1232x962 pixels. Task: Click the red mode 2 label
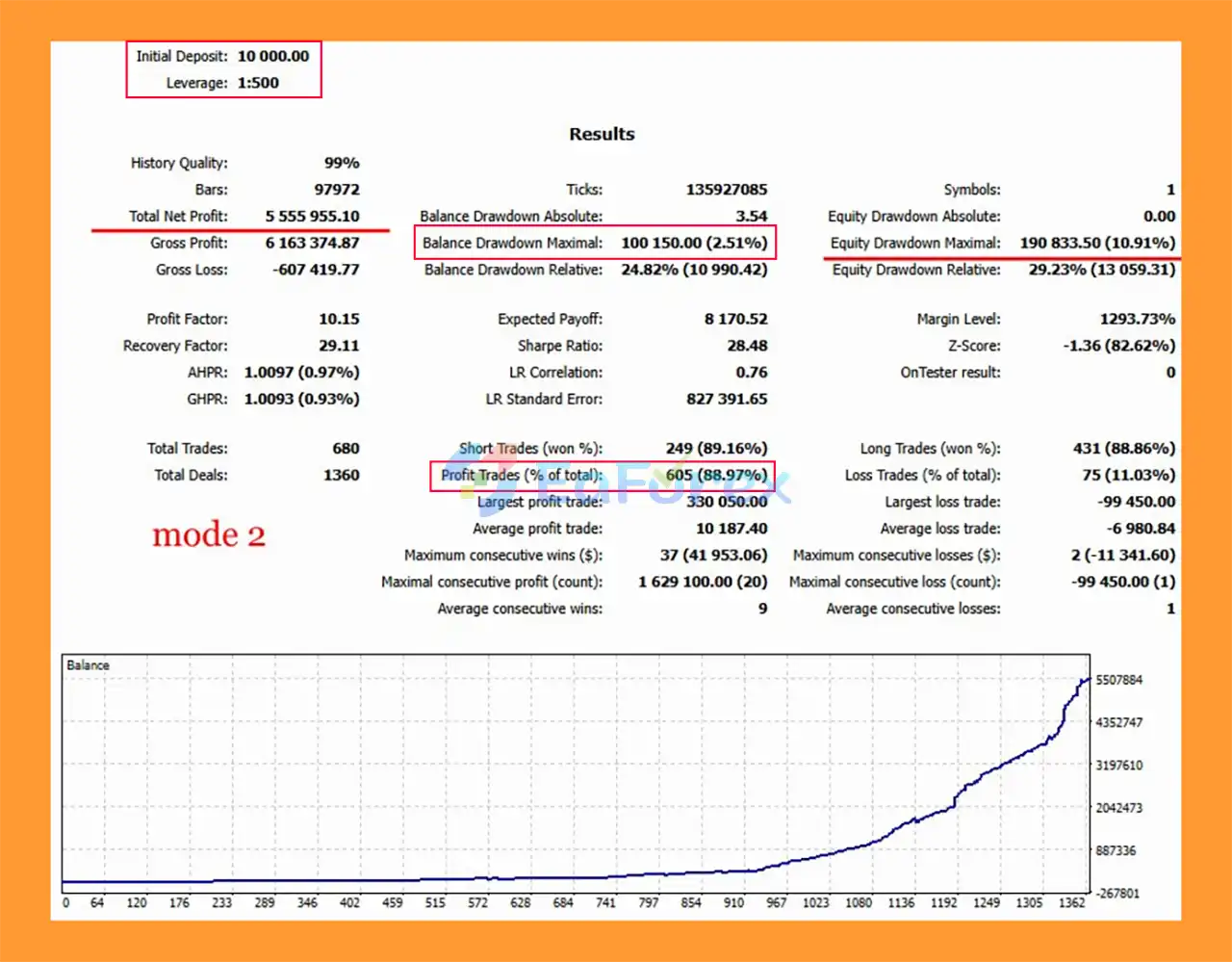208,534
